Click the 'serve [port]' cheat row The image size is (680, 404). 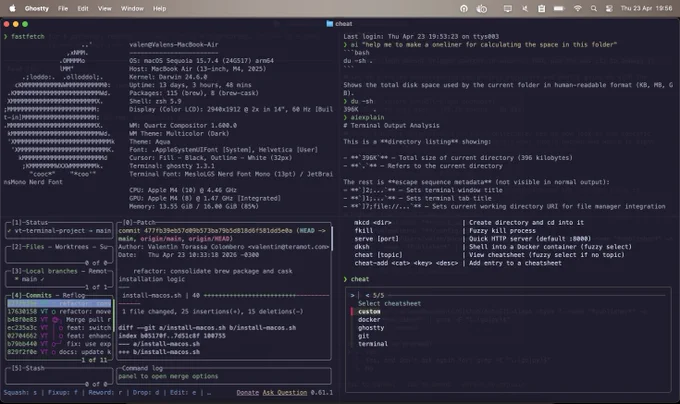tap(472, 238)
